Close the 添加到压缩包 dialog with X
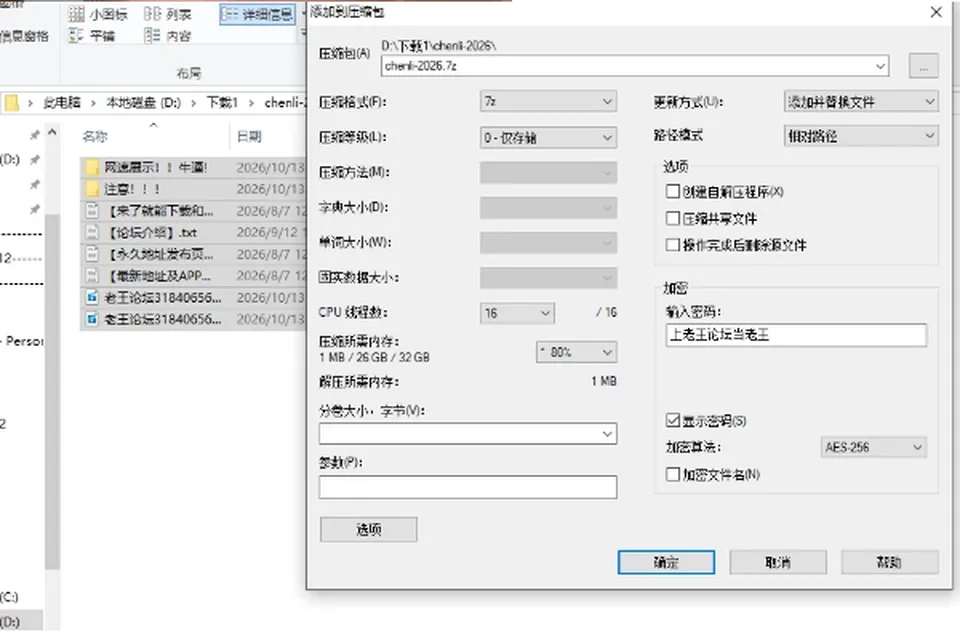 tap(936, 12)
